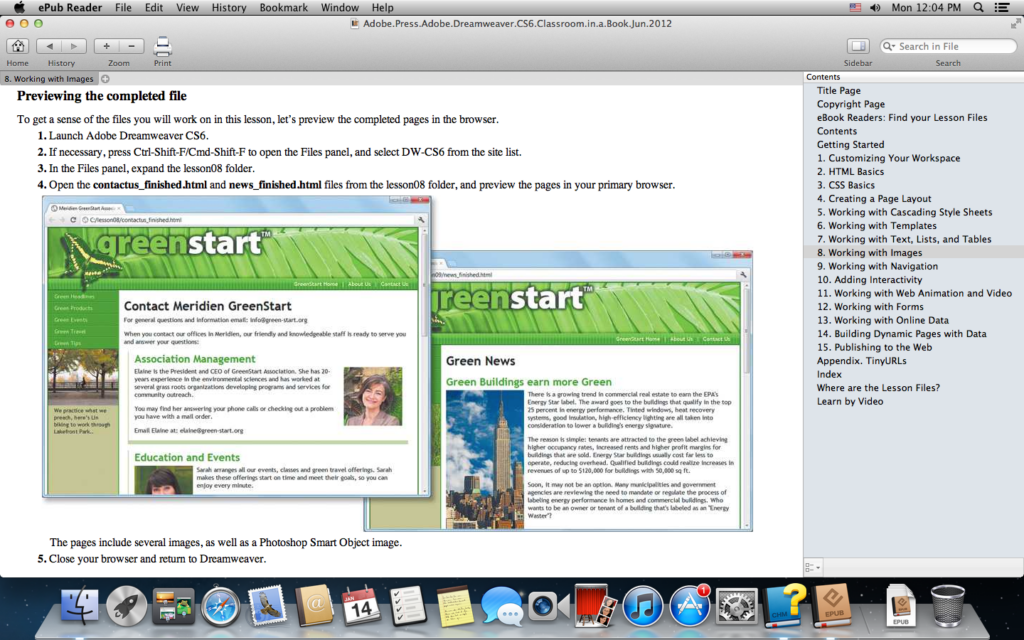
Task: Click the Search in File field
Action: click(x=948, y=46)
